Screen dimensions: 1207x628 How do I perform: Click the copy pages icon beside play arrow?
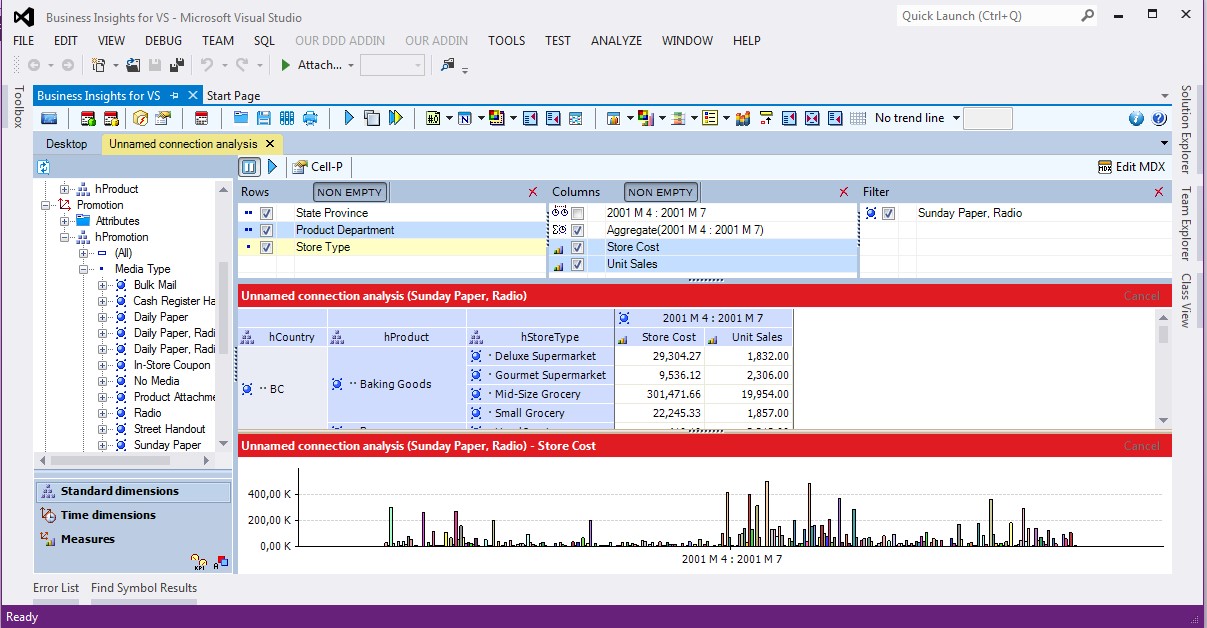tap(372, 118)
